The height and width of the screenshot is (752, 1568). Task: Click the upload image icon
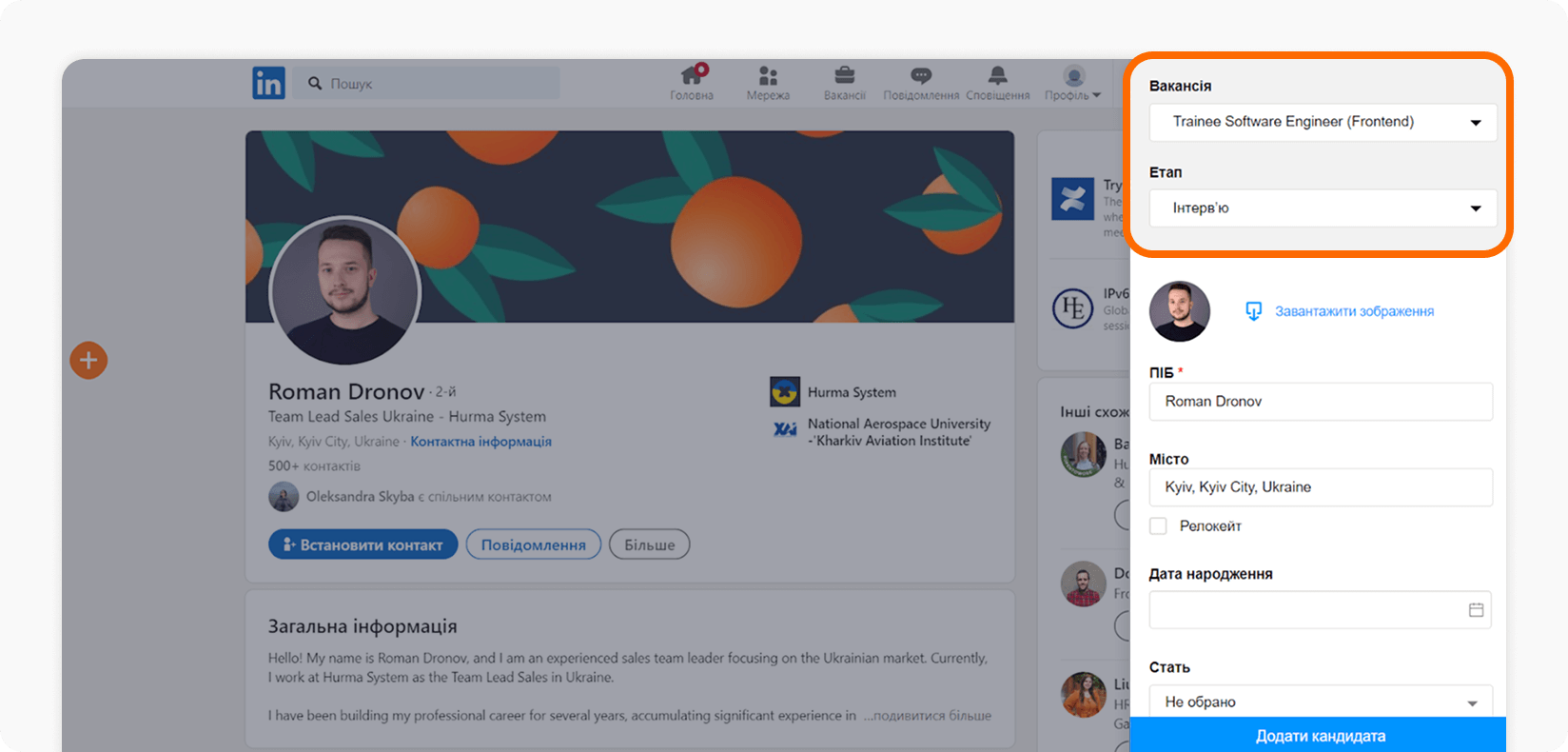(x=1254, y=311)
